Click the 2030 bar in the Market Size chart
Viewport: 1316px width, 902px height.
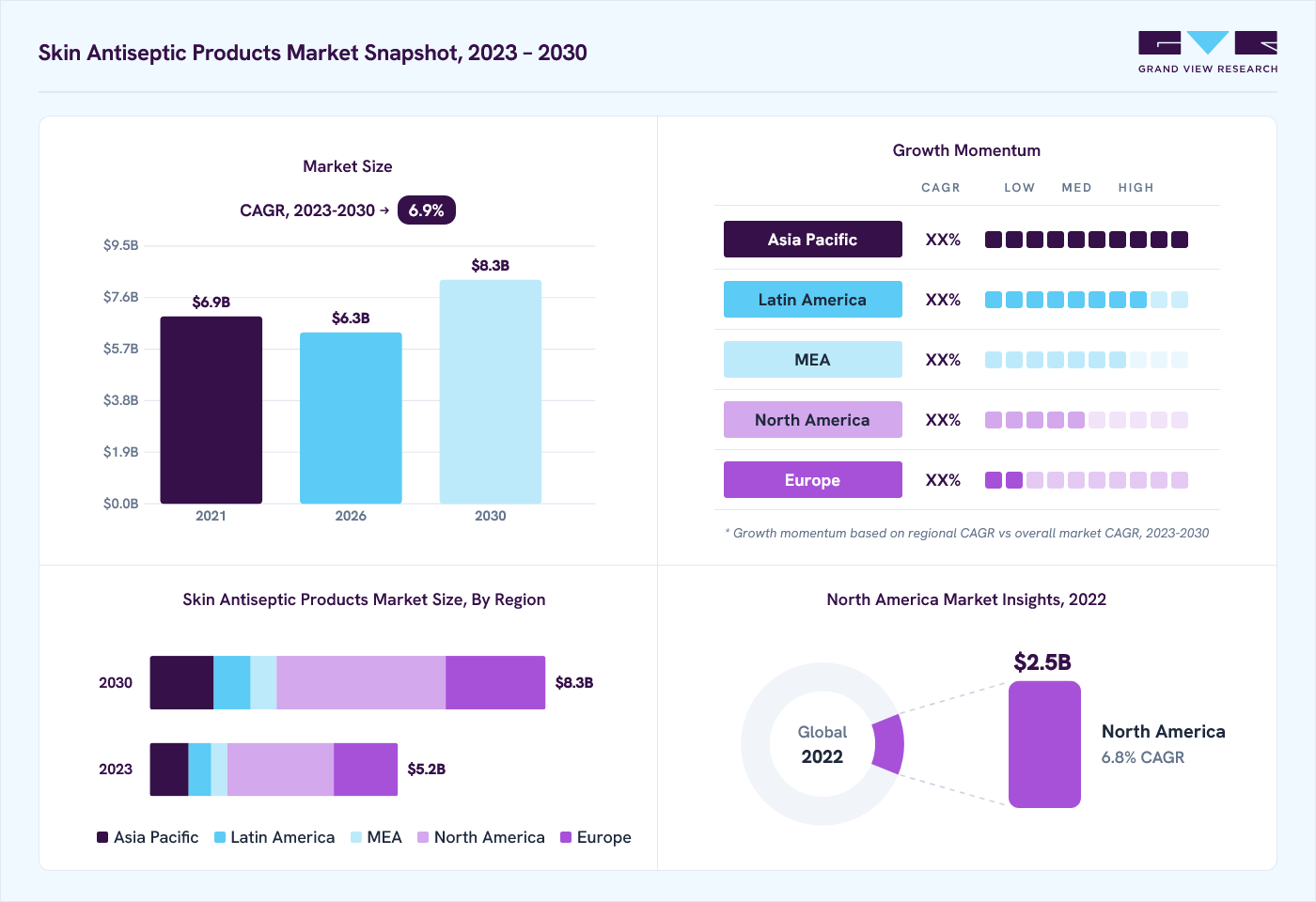click(491, 392)
